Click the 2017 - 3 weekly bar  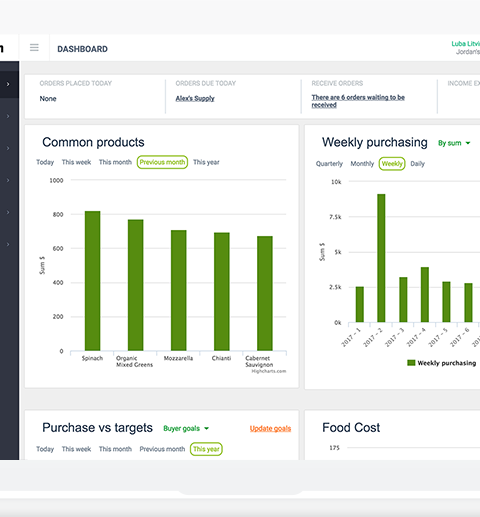403,300
